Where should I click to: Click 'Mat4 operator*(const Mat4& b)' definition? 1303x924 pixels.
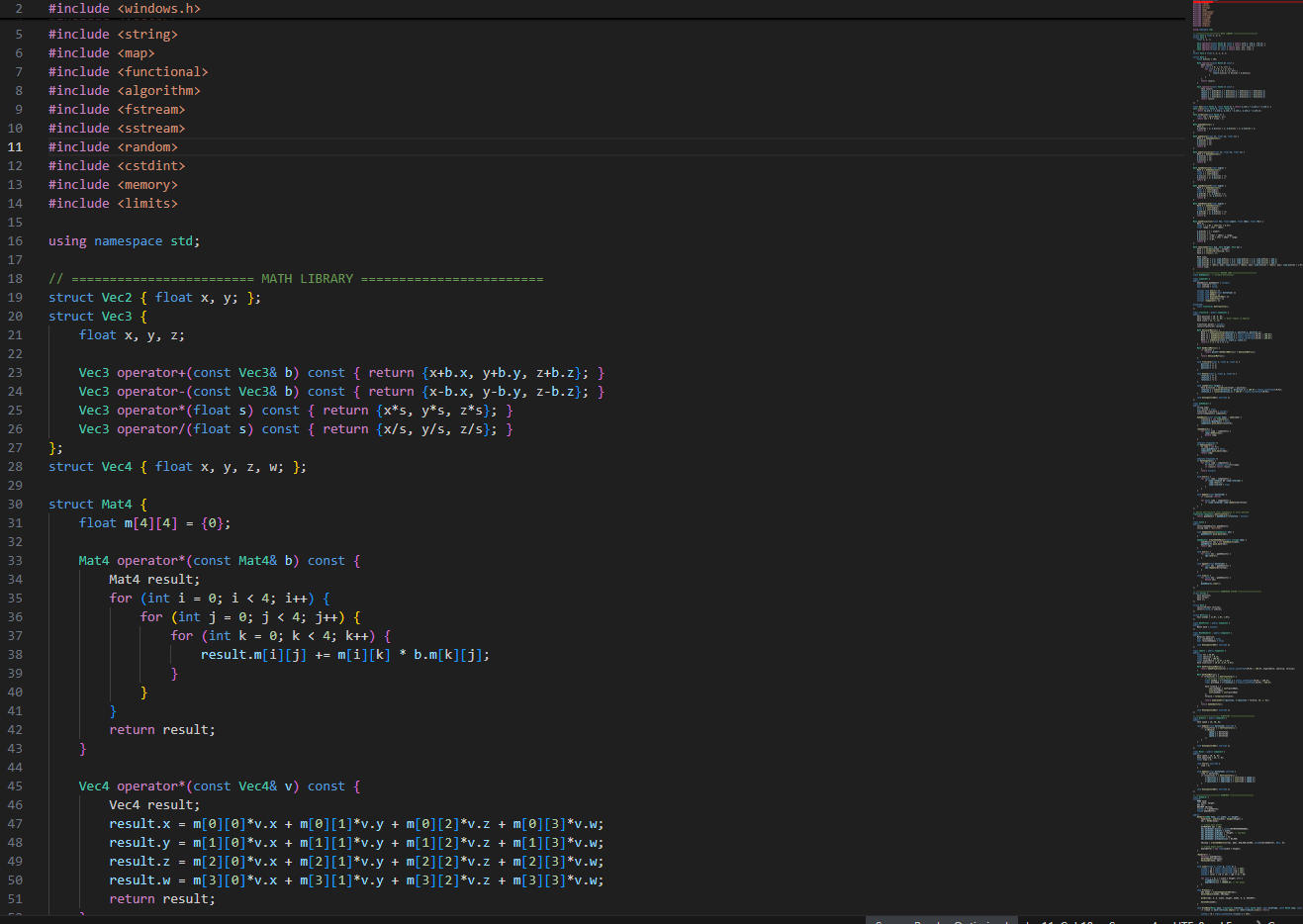[220, 560]
